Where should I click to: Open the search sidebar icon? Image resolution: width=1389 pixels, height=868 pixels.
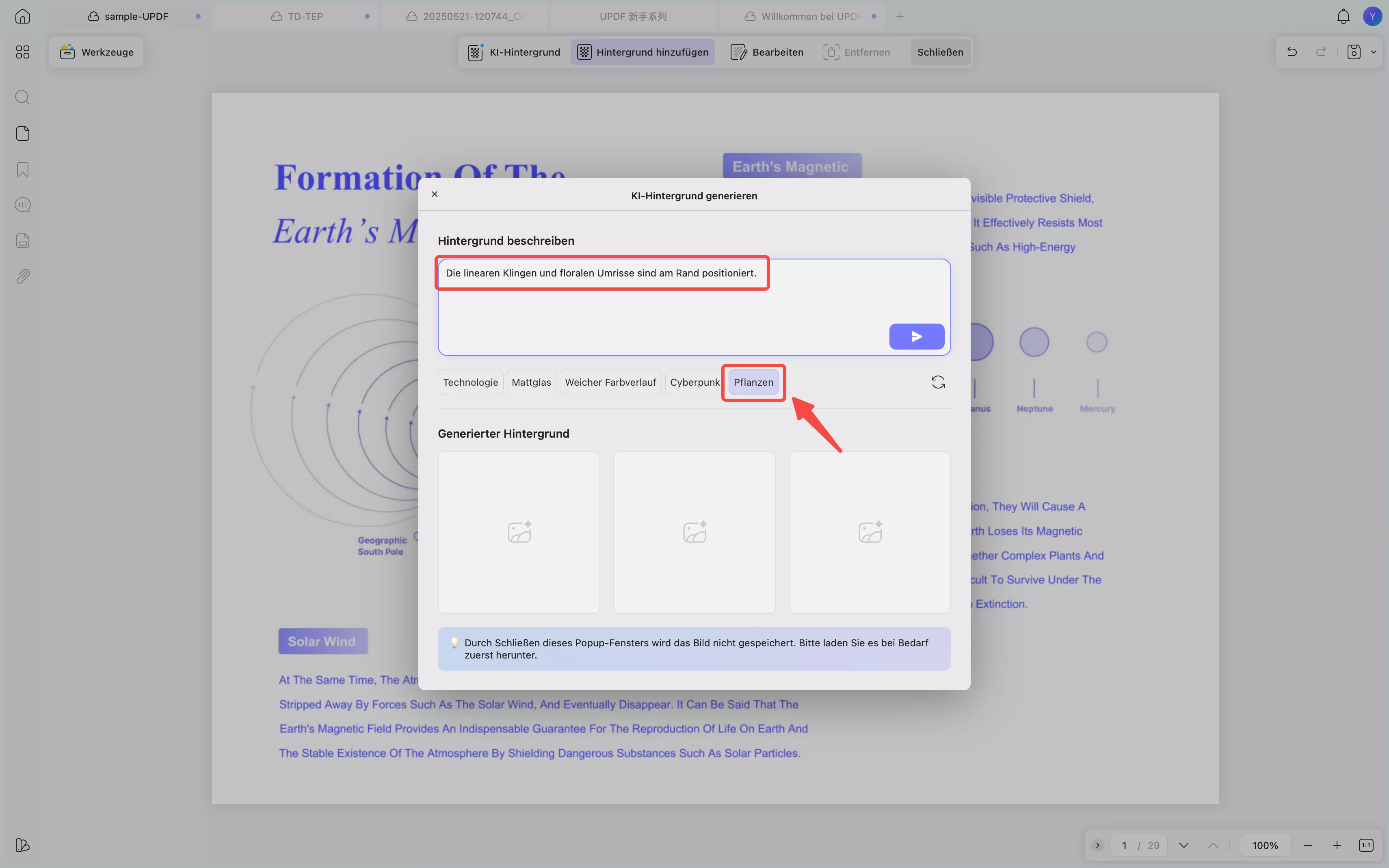tap(22, 97)
